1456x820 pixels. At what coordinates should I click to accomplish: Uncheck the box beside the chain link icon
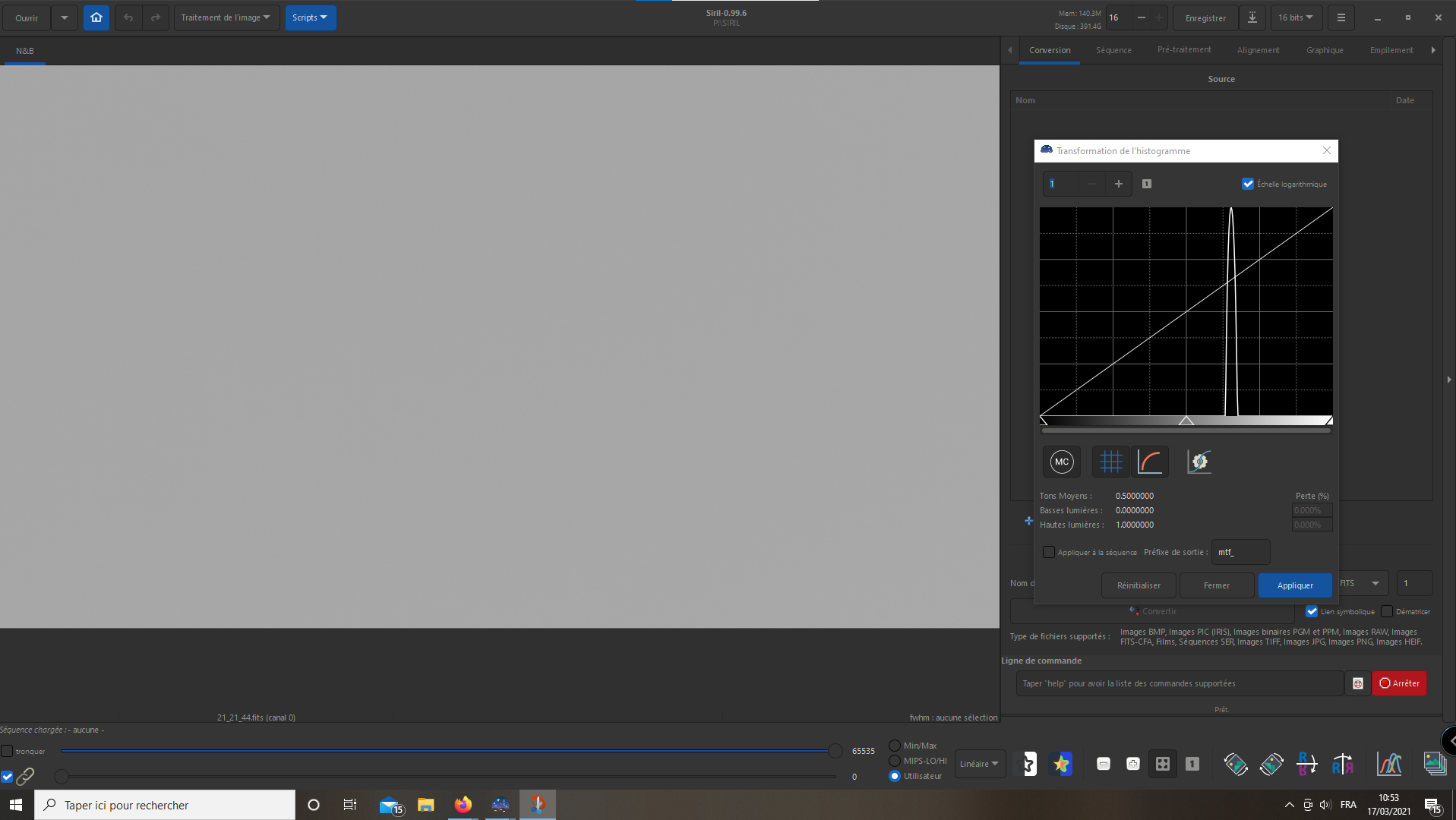7,777
